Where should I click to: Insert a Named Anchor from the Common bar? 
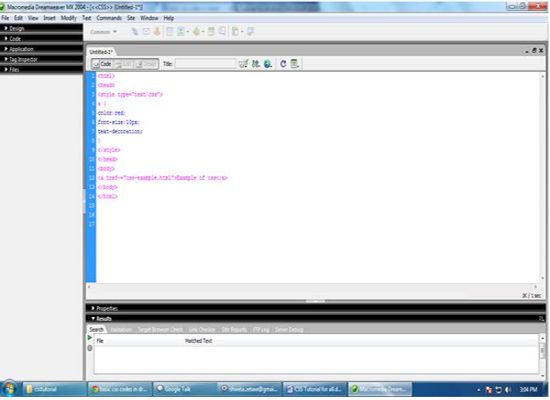(157, 32)
